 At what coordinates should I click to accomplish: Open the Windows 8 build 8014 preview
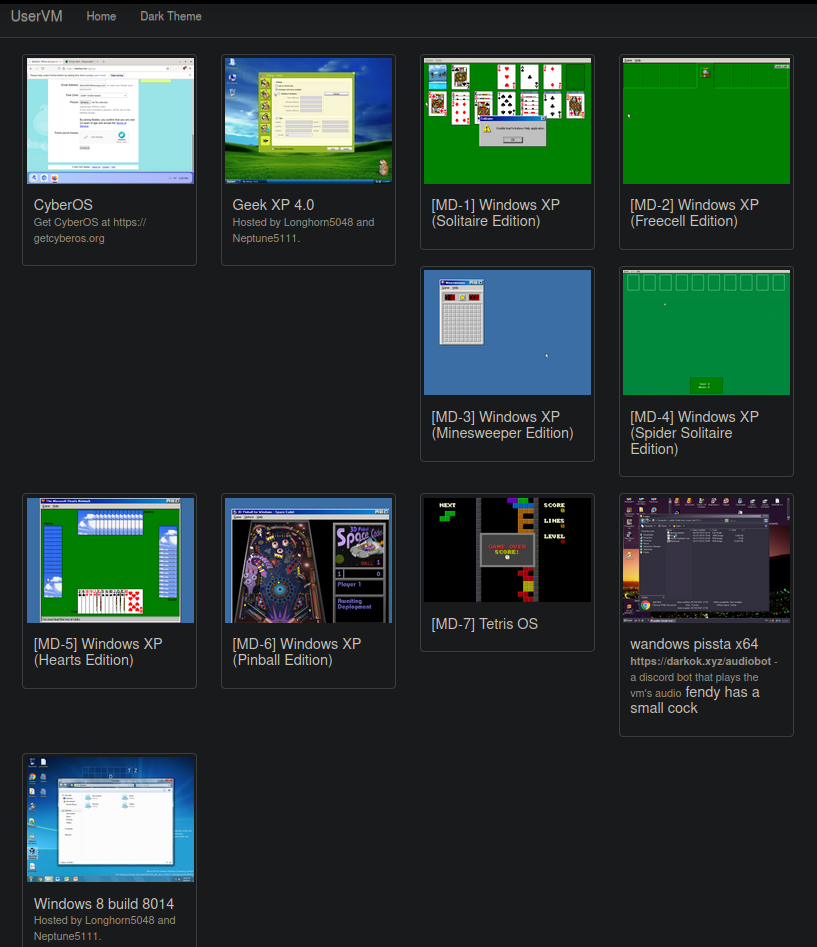(110, 819)
